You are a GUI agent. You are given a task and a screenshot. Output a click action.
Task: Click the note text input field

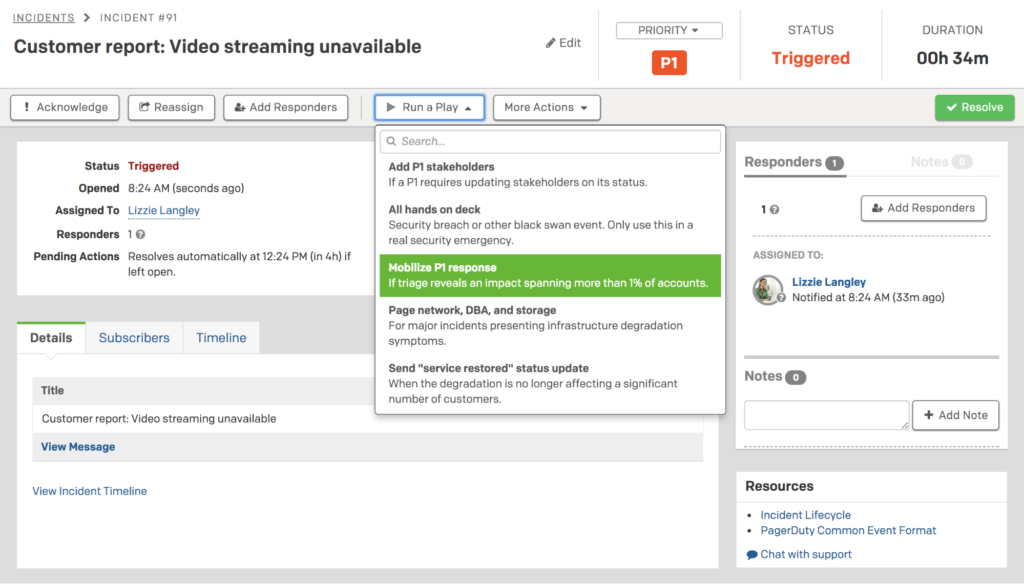click(826, 415)
